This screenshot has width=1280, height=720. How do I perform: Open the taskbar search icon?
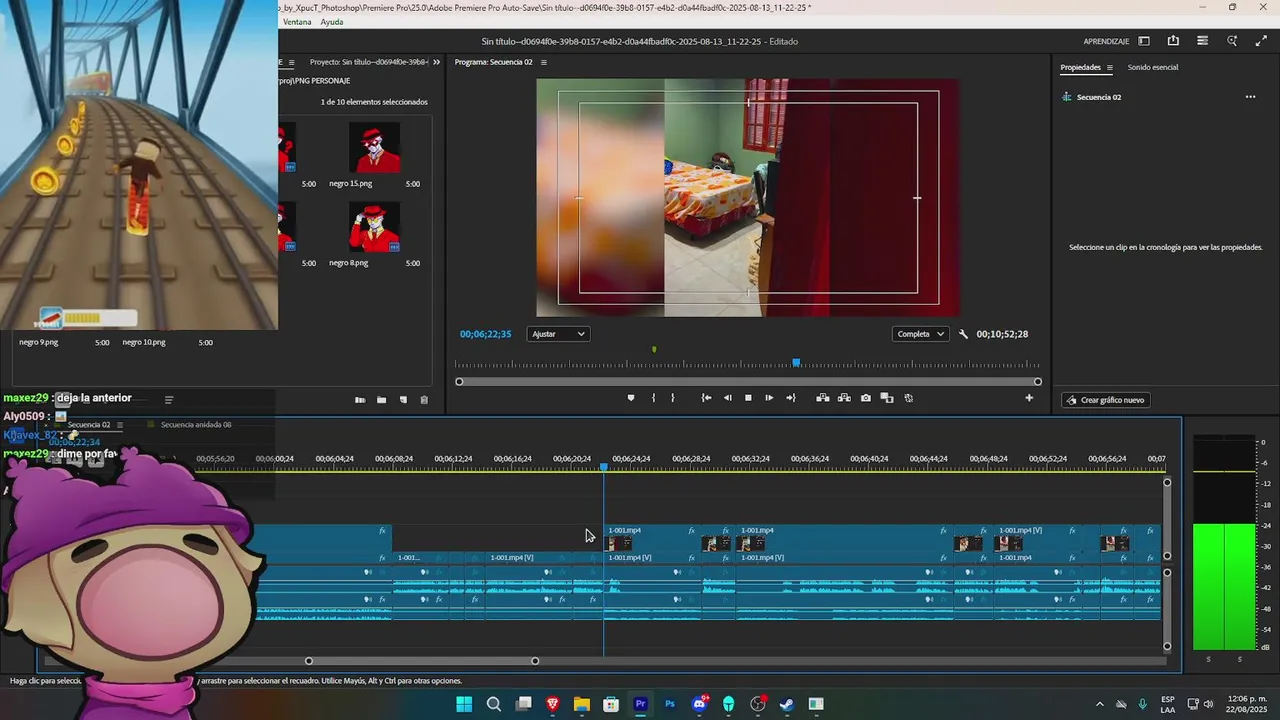494,704
